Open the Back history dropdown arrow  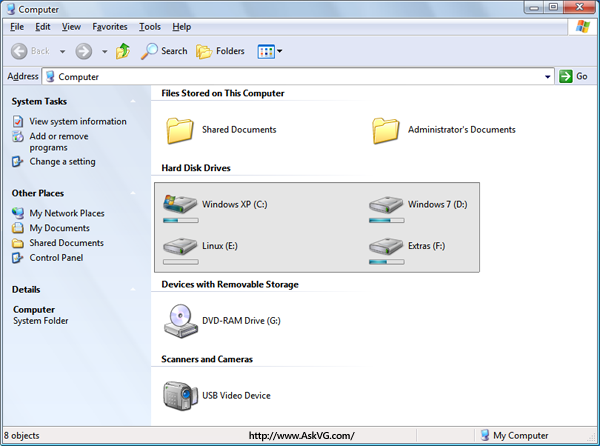click(62, 51)
